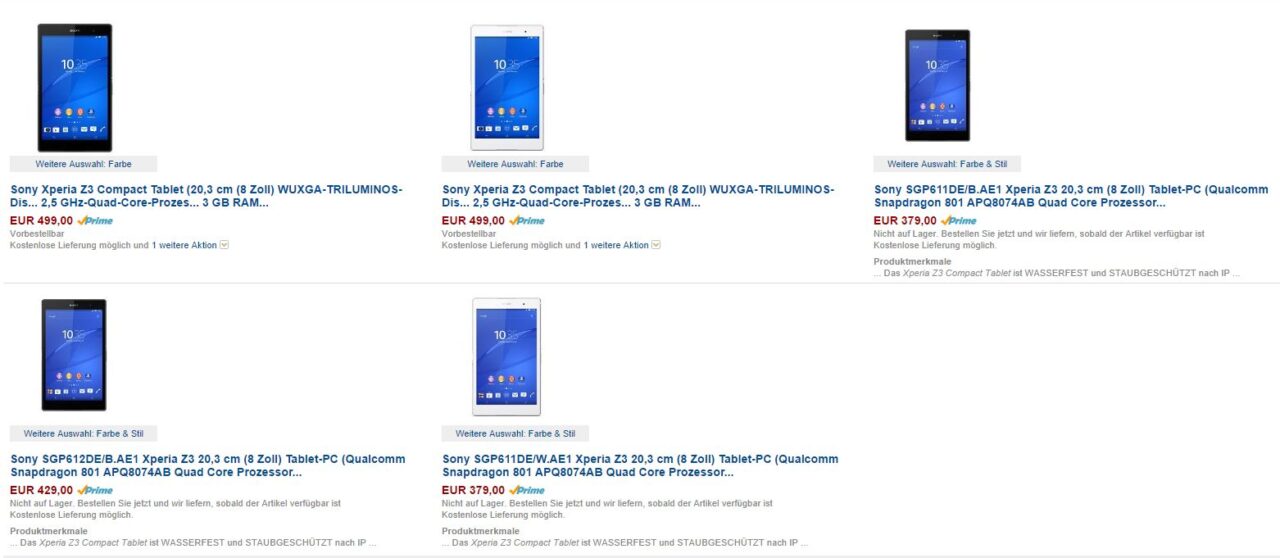
Task: Click 'Weitere Auswahl: Farbe' under white tablet in top row
Action: [x=515, y=164]
